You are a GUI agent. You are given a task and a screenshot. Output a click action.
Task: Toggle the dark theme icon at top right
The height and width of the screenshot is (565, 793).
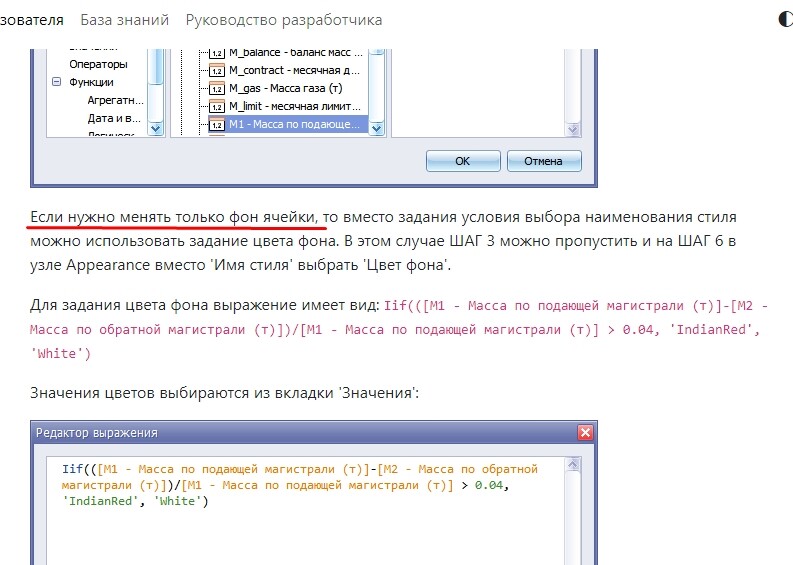pos(785,20)
